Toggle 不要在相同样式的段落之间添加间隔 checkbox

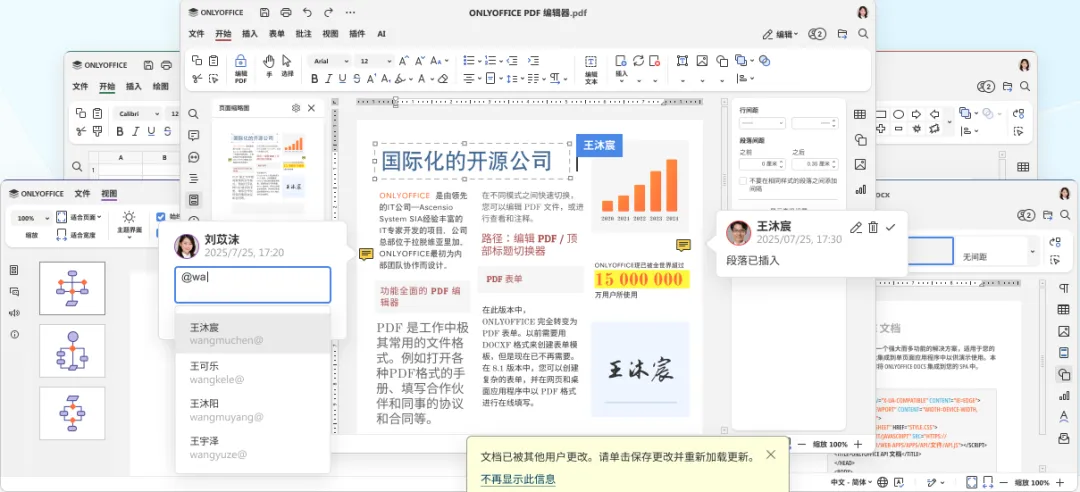pyautogui.click(x=743, y=181)
